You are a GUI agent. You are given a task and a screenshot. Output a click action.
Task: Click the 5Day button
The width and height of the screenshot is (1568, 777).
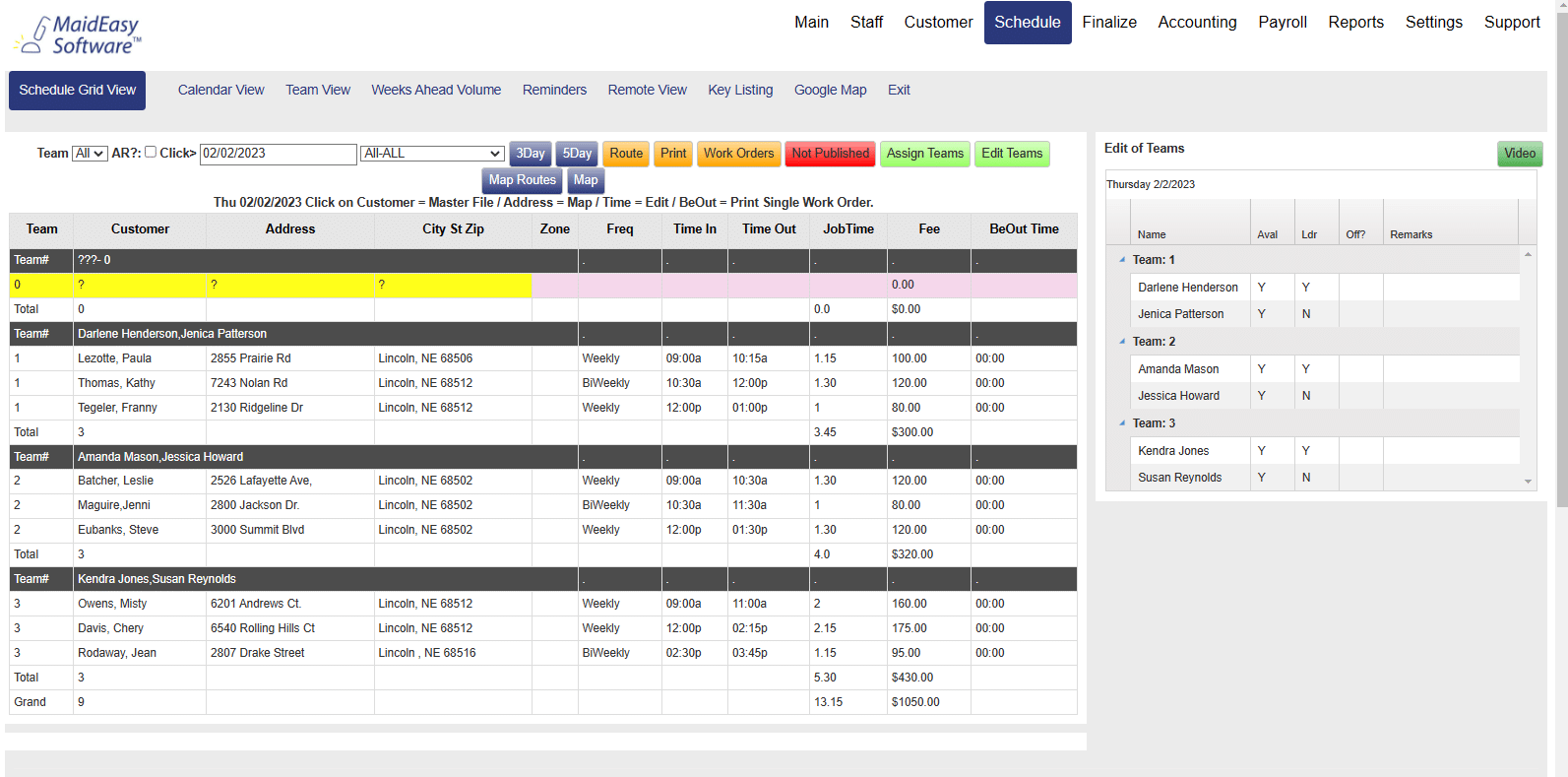(x=577, y=154)
